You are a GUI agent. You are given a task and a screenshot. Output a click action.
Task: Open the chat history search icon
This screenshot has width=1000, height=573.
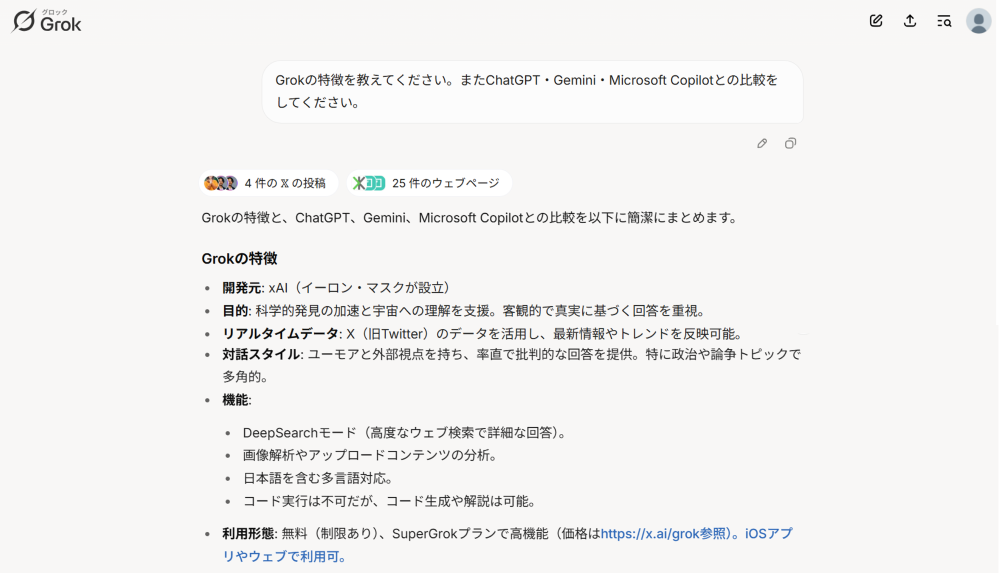(x=944, y=21)
